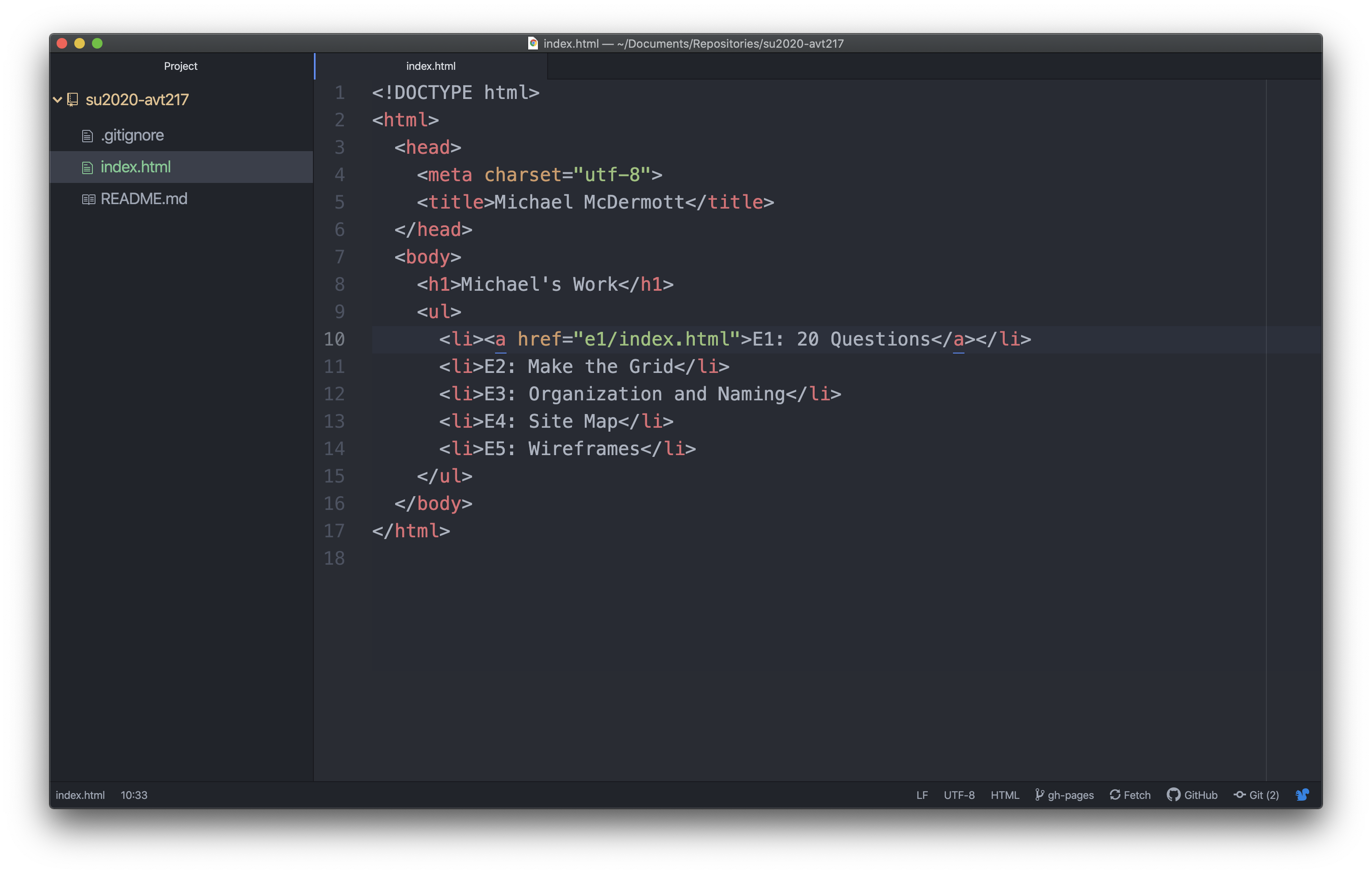The image size is (1372, 874).
Task: Click the meta charset utf-8 line
Action: 539,175
